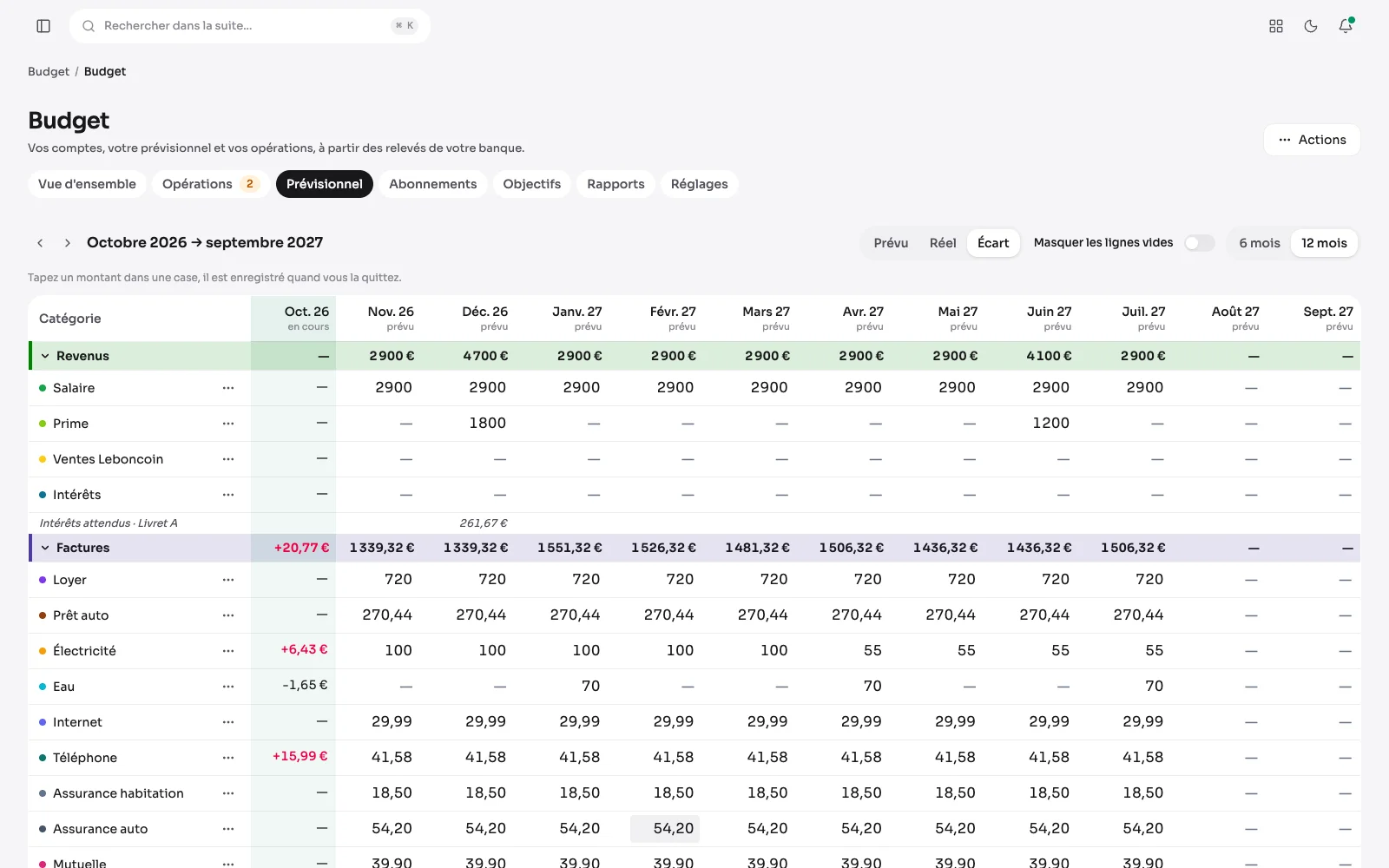
Task: Edit Assurance auto Févr. 27 cell 54,20
Action: pos(665,829)
